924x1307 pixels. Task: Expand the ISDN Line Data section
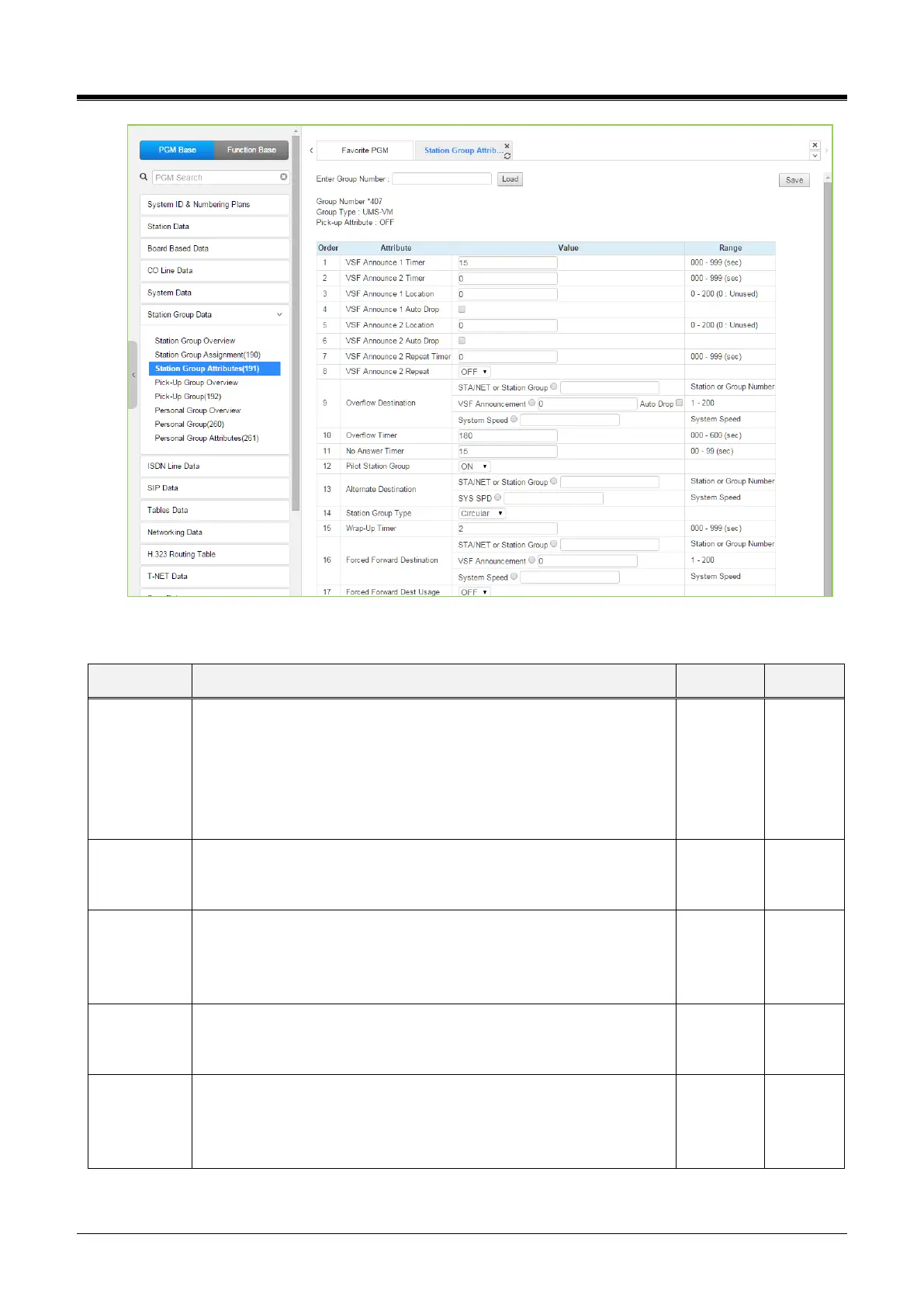click(214, 466)
